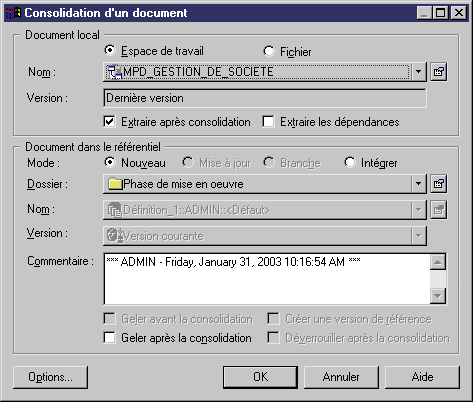Screen dimensions: 473x402
Task: Click the Options... button
Action: point(50,377)
